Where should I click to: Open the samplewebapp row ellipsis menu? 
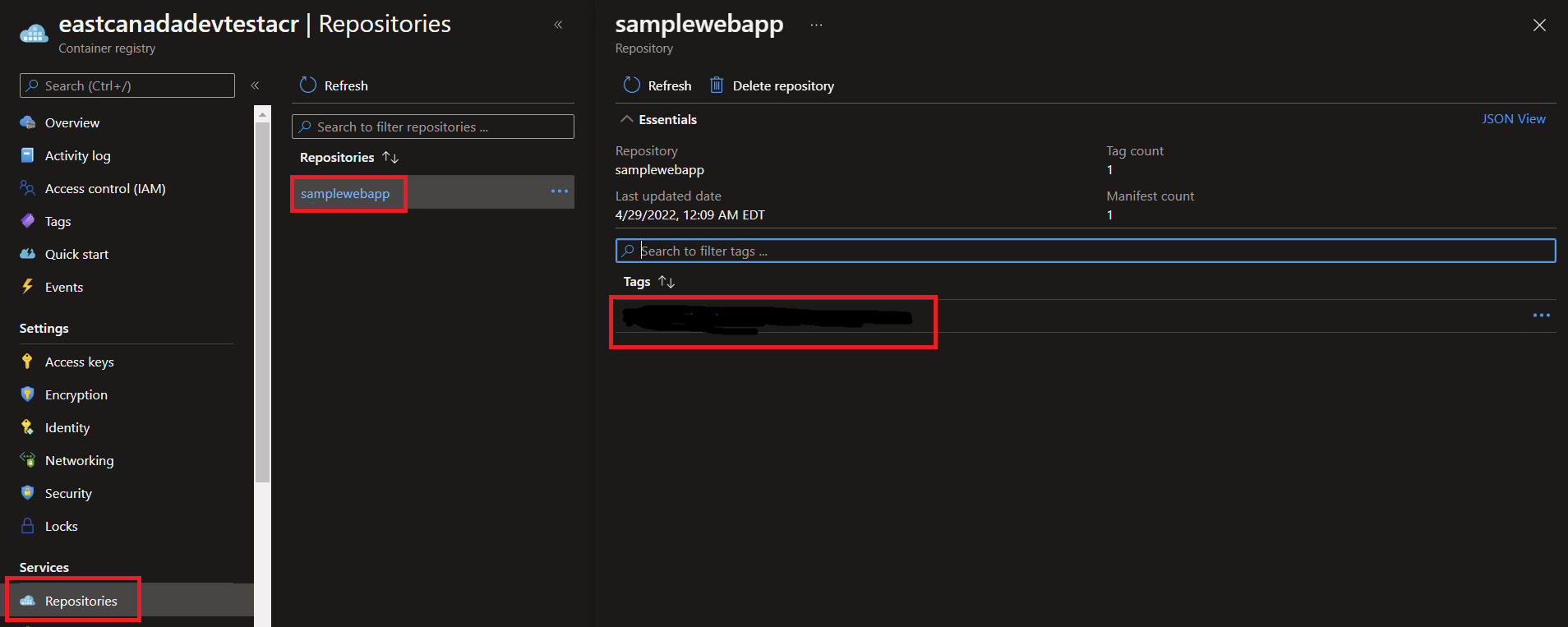pos(560,191)
